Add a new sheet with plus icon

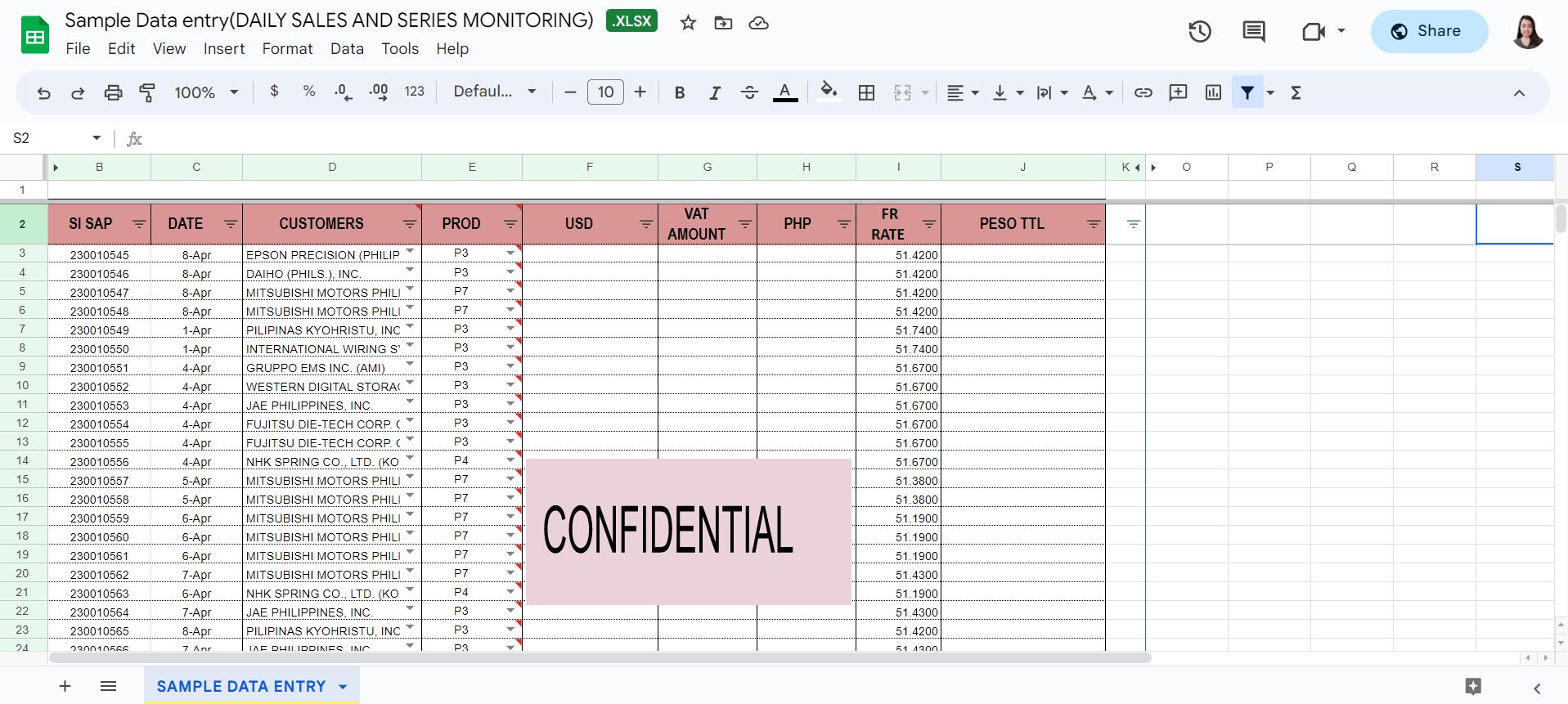tap(65, 686)
